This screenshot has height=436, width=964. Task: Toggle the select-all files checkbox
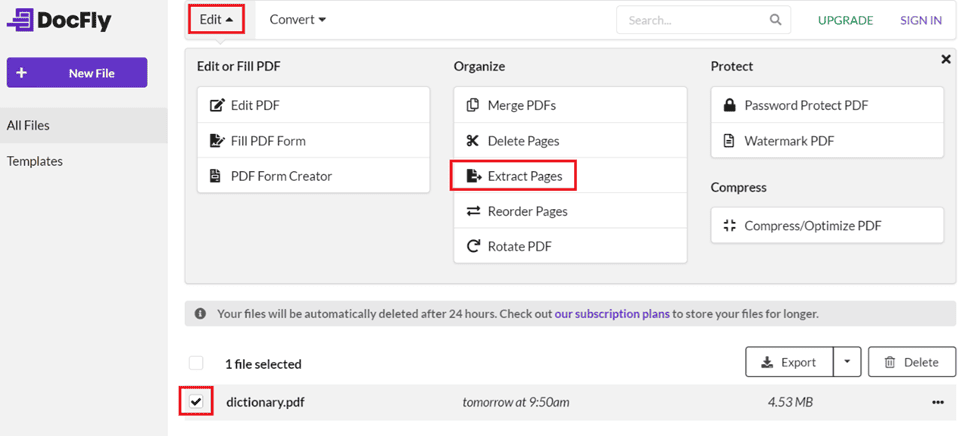click(x=196, y=363)
